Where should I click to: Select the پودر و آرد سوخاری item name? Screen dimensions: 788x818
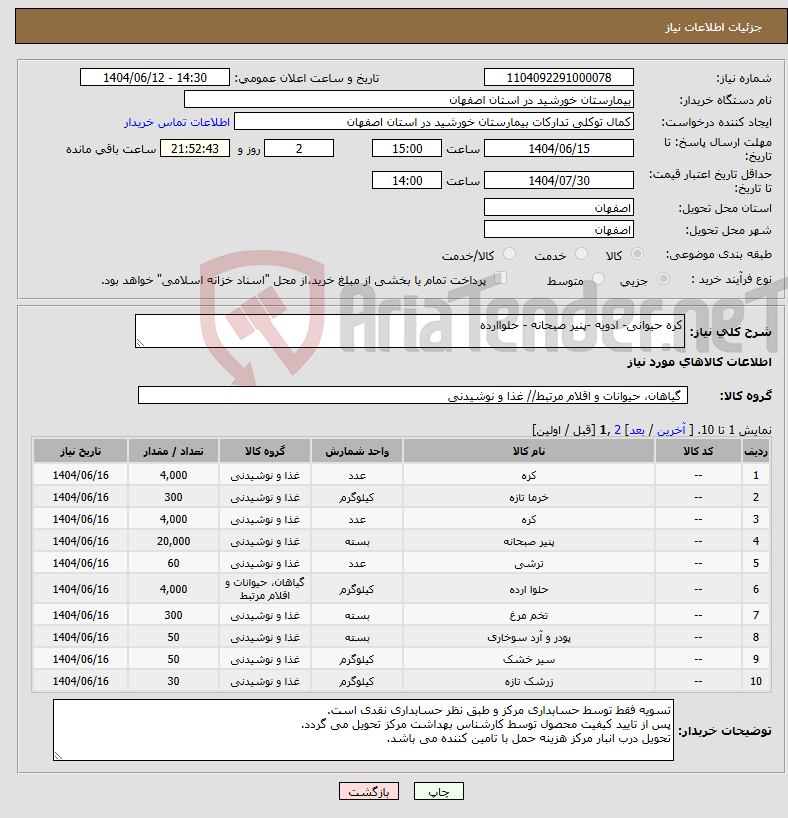(529, 637)
